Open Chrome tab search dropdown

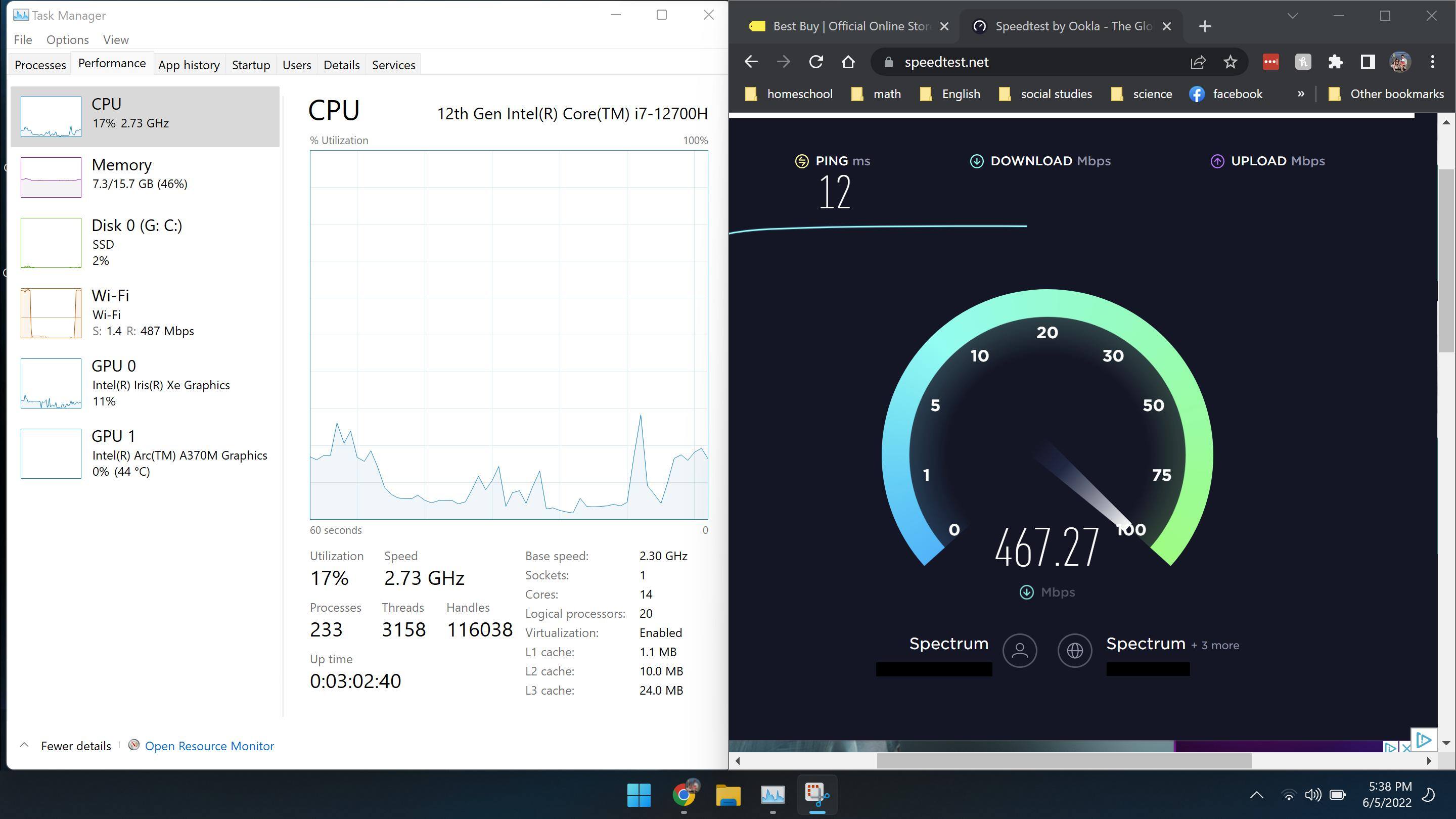[1292, 16]
